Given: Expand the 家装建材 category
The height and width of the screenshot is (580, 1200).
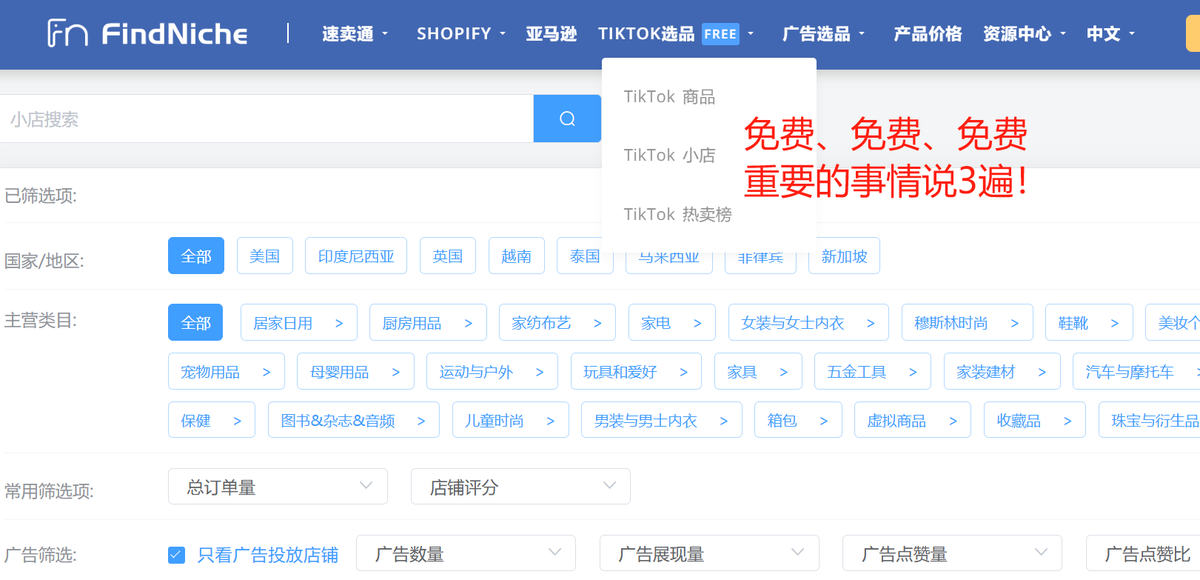Looking at the screenshot, I should pos(1002,372).
